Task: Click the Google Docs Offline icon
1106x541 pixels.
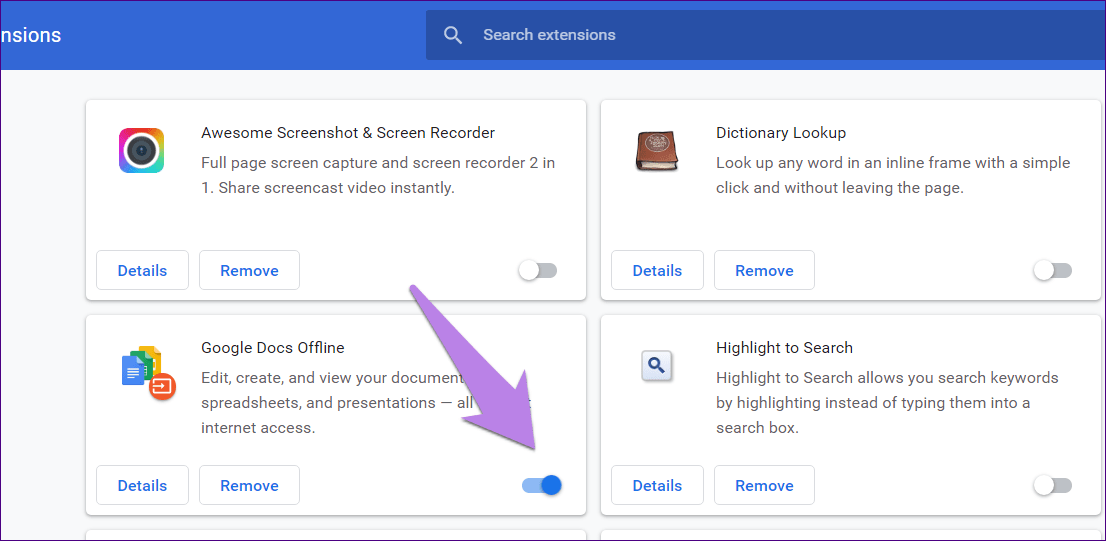Action: coord(147,372)
